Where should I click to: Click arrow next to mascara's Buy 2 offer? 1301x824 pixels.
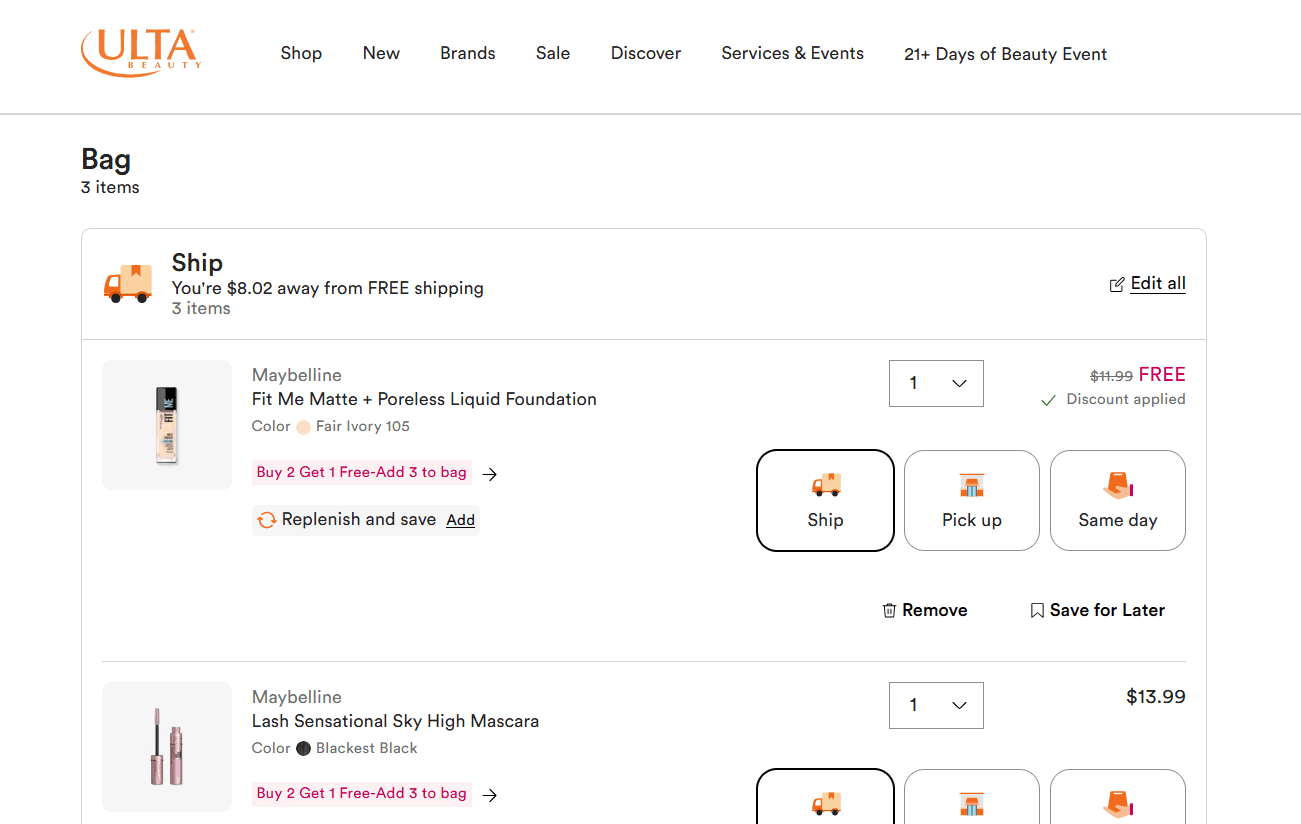pos(490,795)
